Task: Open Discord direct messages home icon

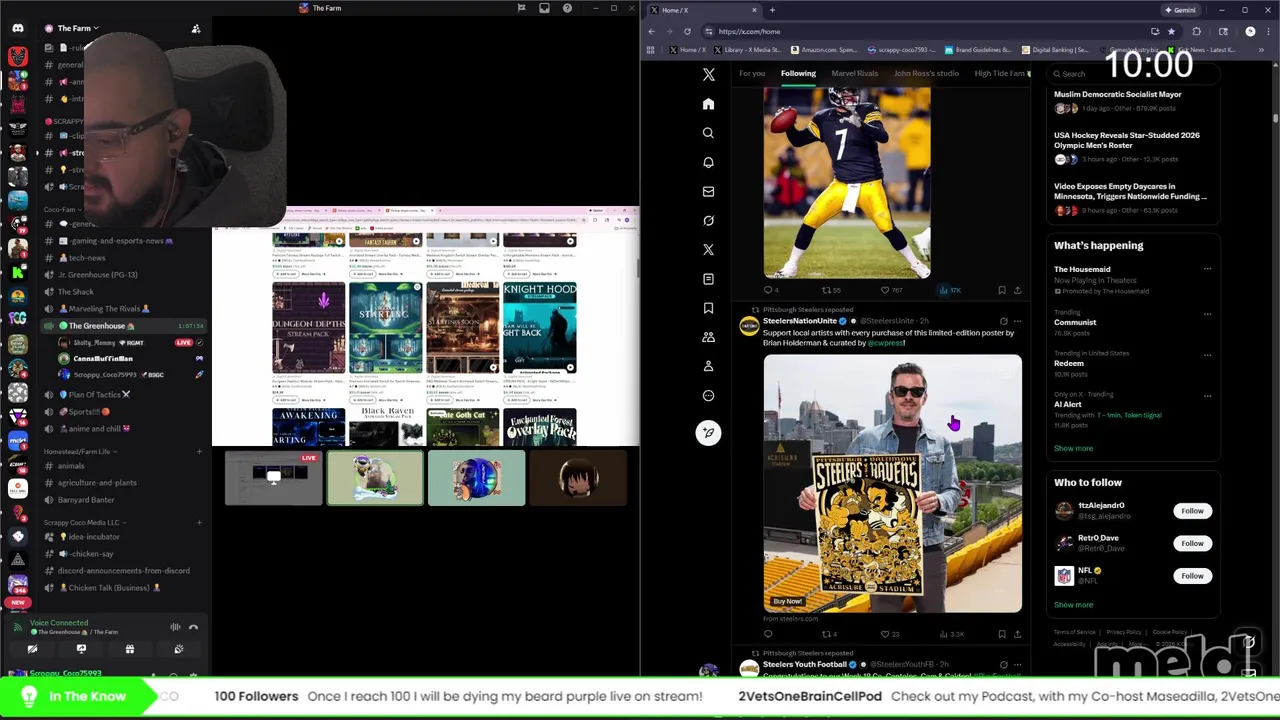Action: coord(17,28)
